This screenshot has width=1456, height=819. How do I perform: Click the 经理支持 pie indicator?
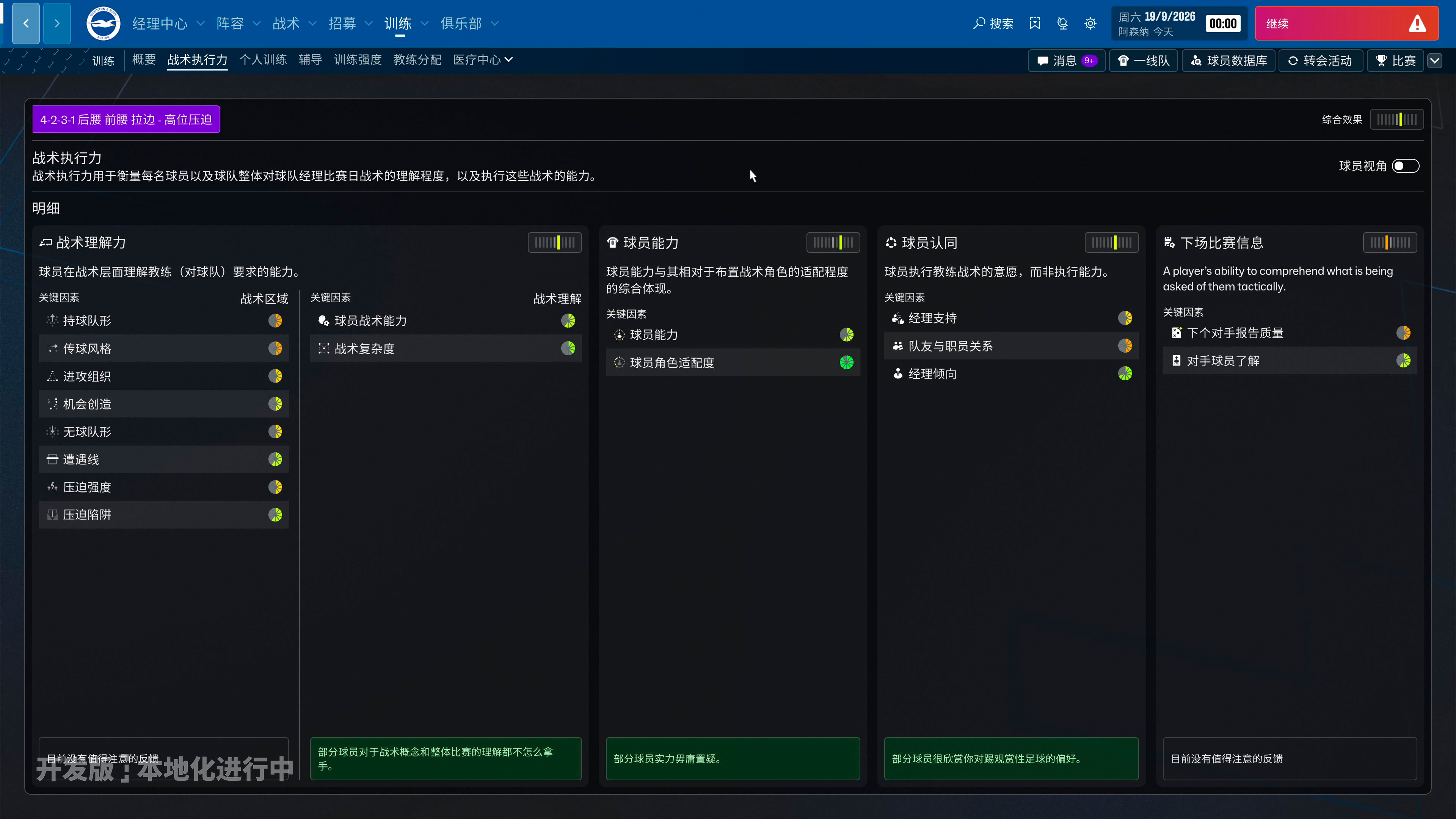pos(1125,318)
